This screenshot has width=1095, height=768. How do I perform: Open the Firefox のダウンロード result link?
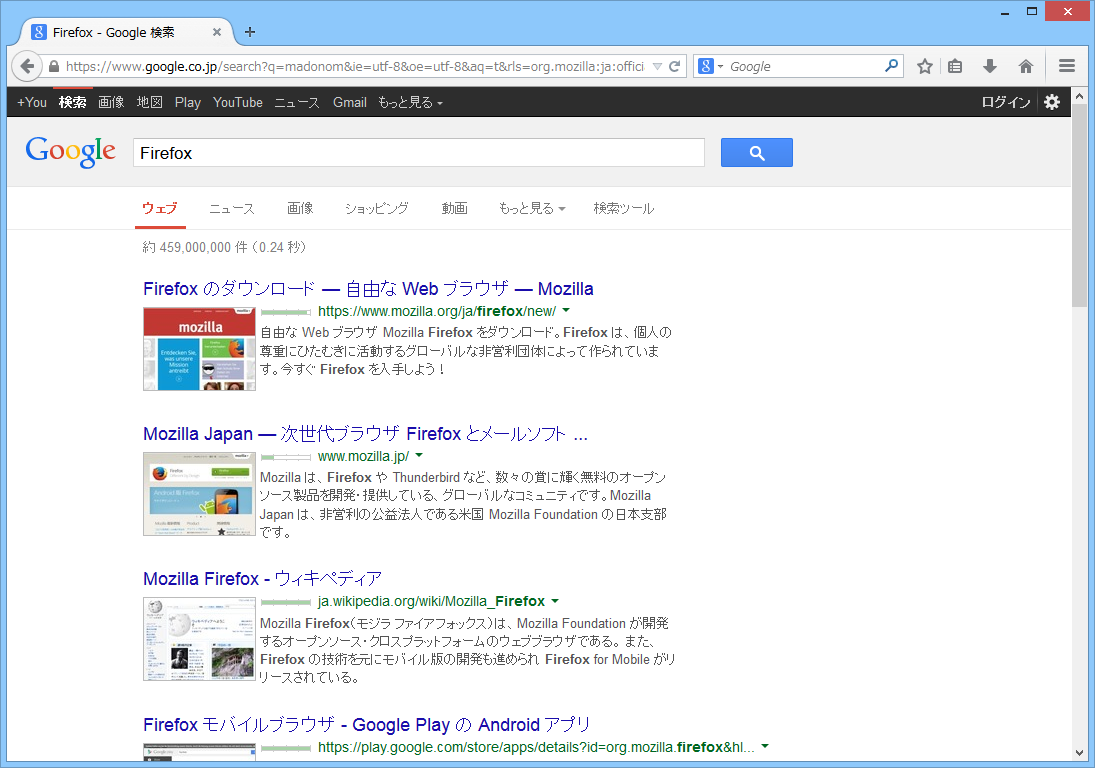[x=368, y=288]
